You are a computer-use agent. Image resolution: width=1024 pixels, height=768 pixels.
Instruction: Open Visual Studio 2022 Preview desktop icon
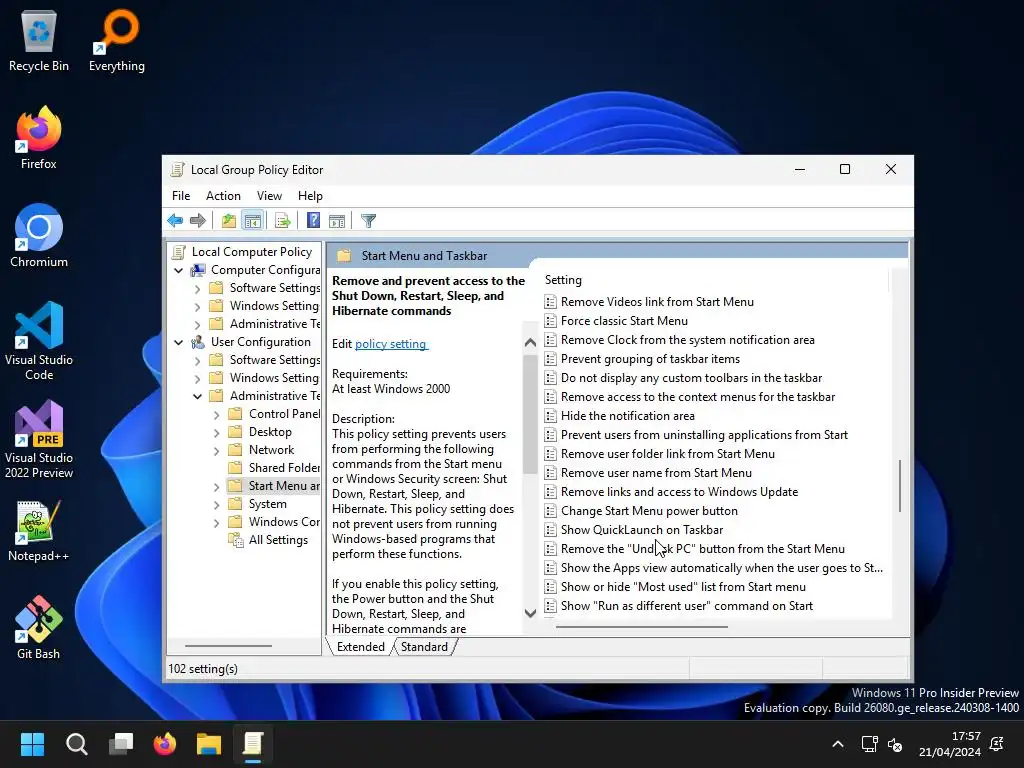point(39,439)
